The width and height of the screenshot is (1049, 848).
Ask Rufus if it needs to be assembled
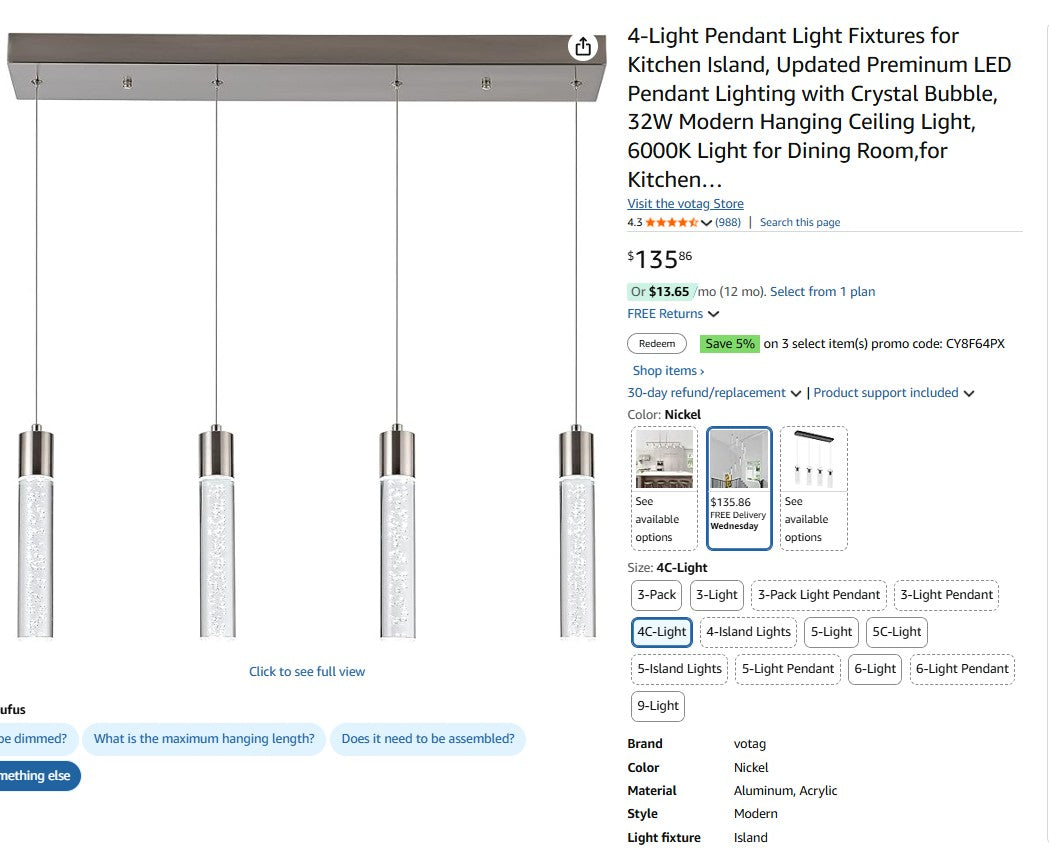tap(428, 739)
